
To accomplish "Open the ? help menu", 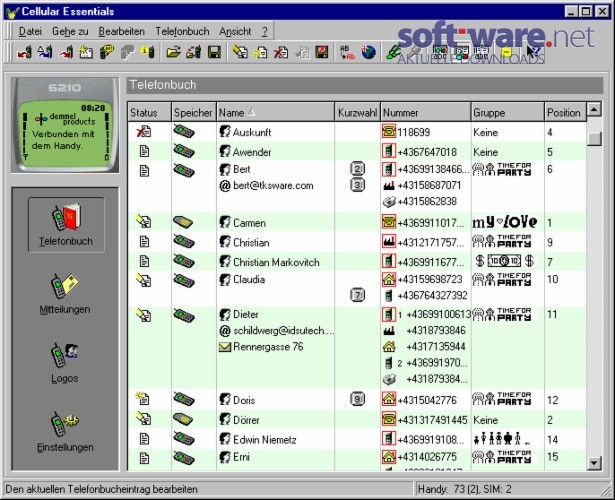I will pos(265,31).
